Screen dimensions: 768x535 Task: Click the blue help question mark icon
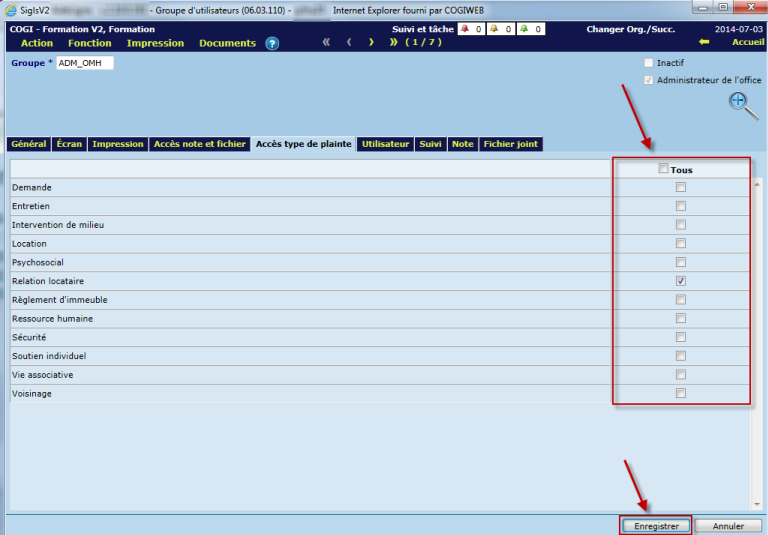coord(272,43)
